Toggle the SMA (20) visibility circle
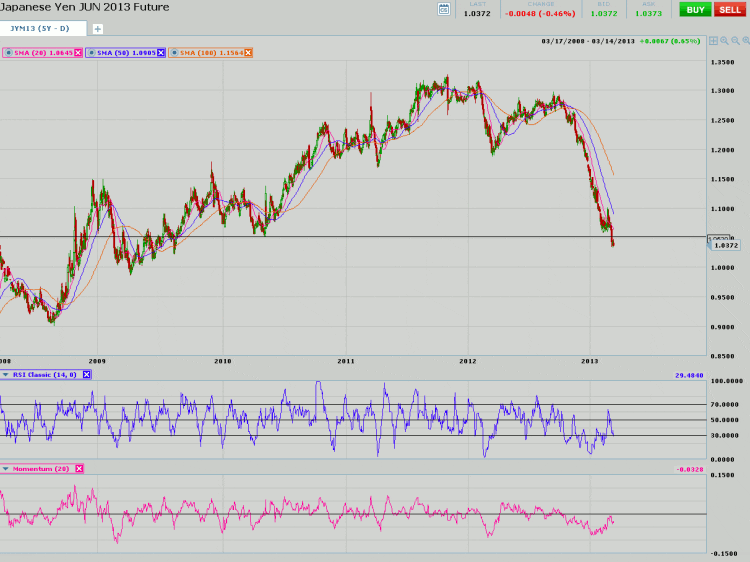This screenshot has height=562, width=750. 6,52
